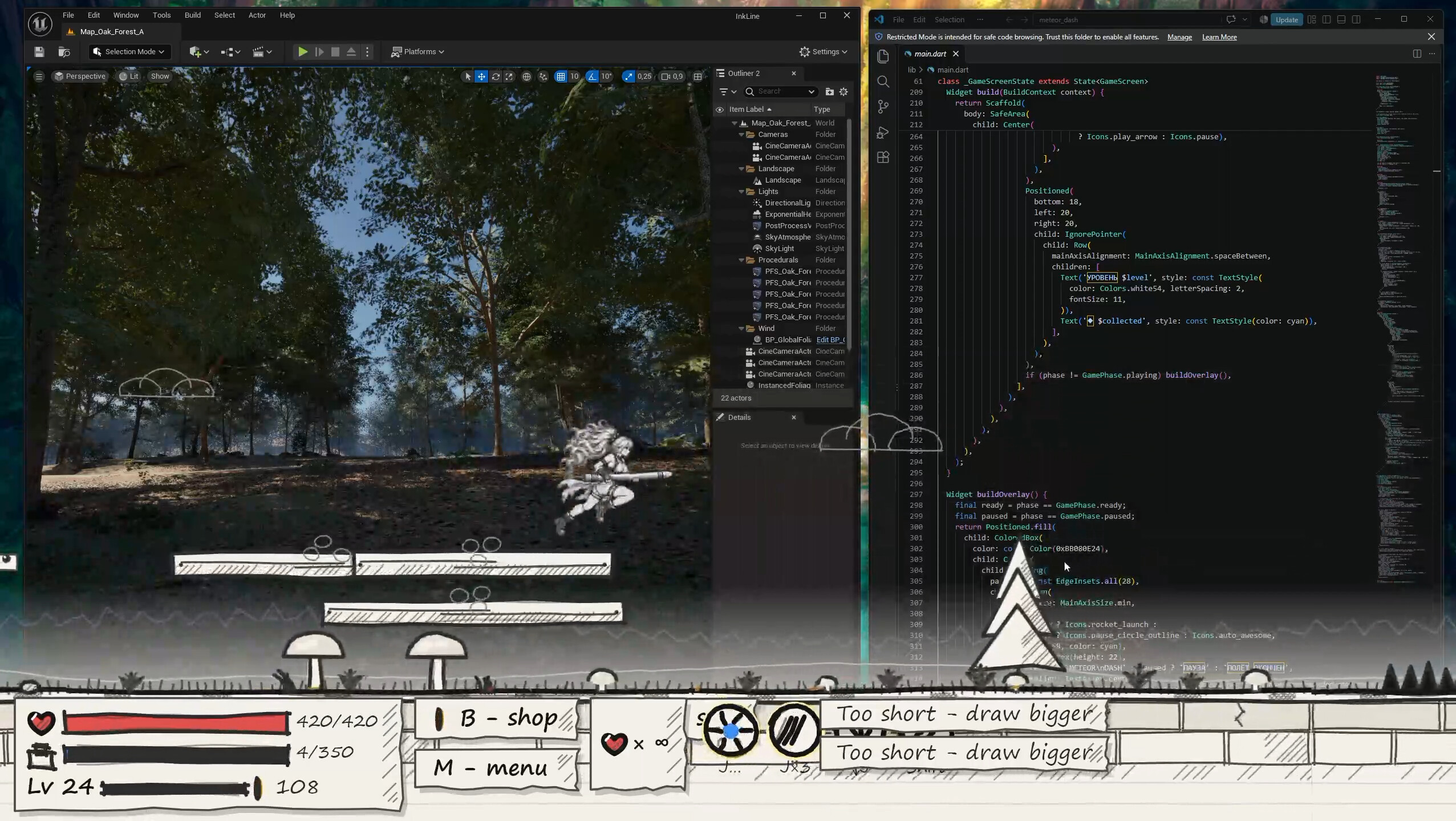Click the Update button in VS Code
Viewport: 1456px width, 821px height.
click(1287, 20)
